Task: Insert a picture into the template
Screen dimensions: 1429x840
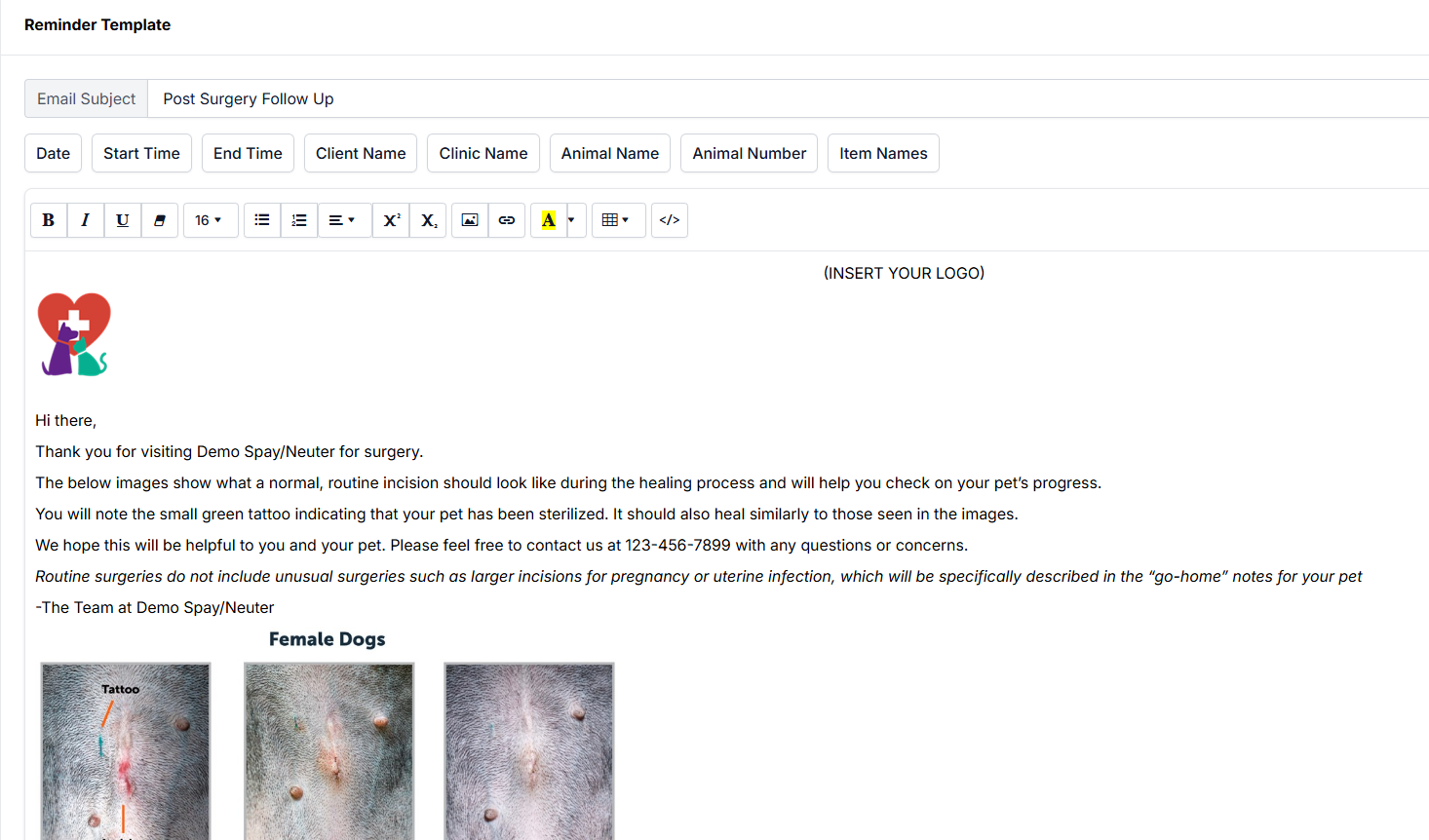Action: point(470,220)
